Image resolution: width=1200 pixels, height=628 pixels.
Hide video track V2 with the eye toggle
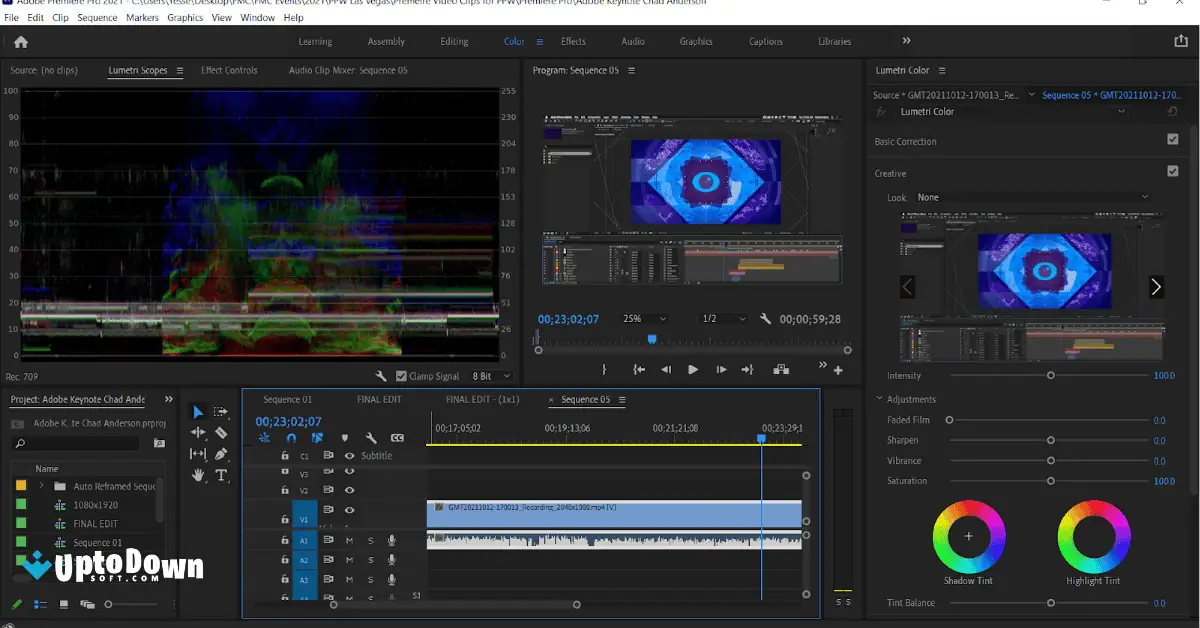pos(350,488)
